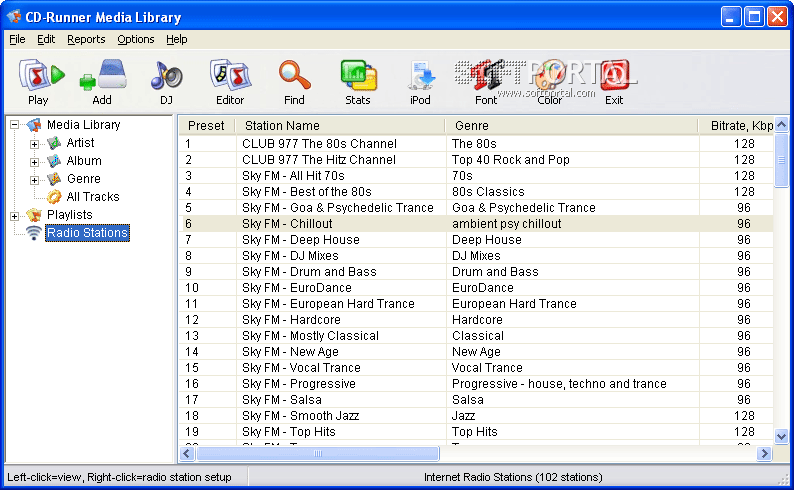Click the horizontal scrollbar thumb
The width and height of the screenshot is (794, 490).
click(x=317, y=454)
